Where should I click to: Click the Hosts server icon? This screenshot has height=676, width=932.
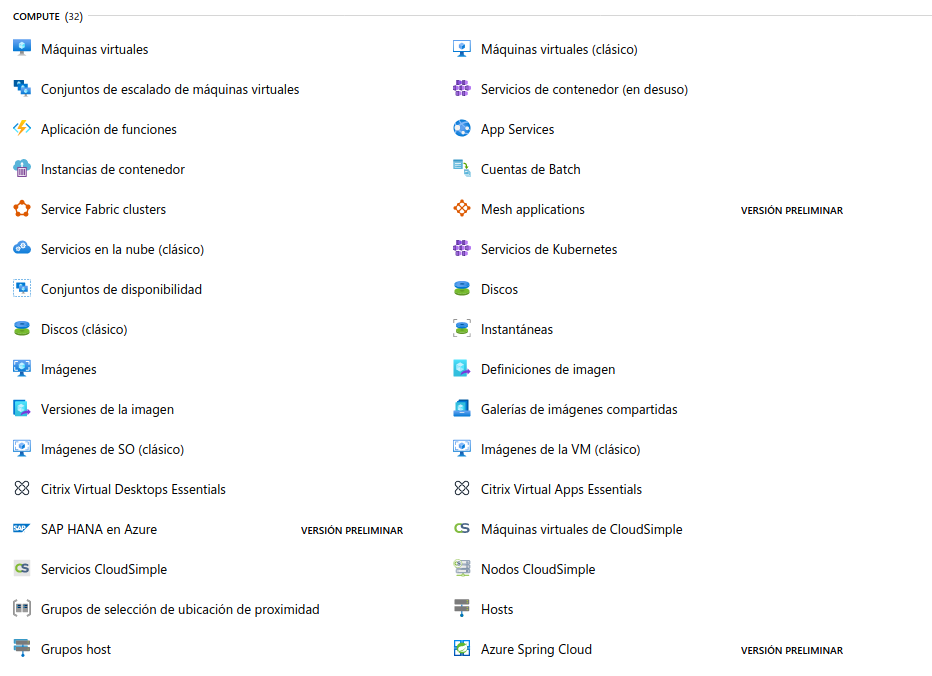coord(462,608)
